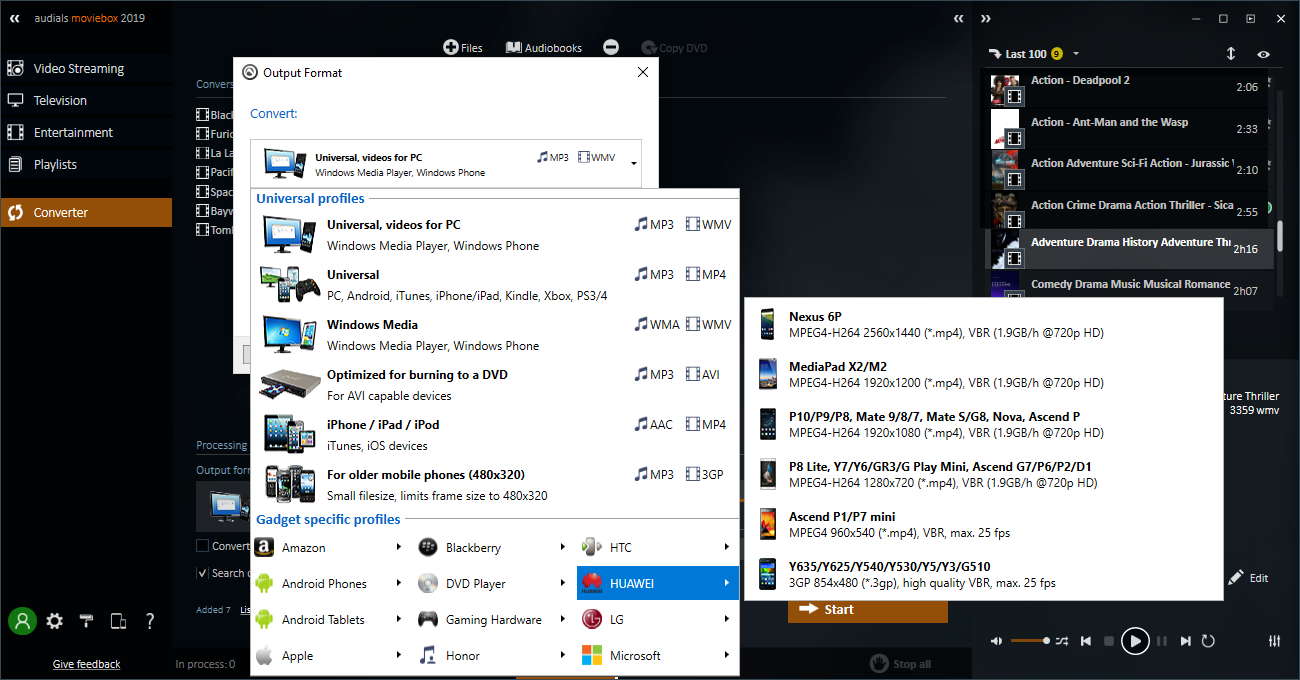Pause playback
Viewport: 1300px width, 680px height.
[1161, 641]
